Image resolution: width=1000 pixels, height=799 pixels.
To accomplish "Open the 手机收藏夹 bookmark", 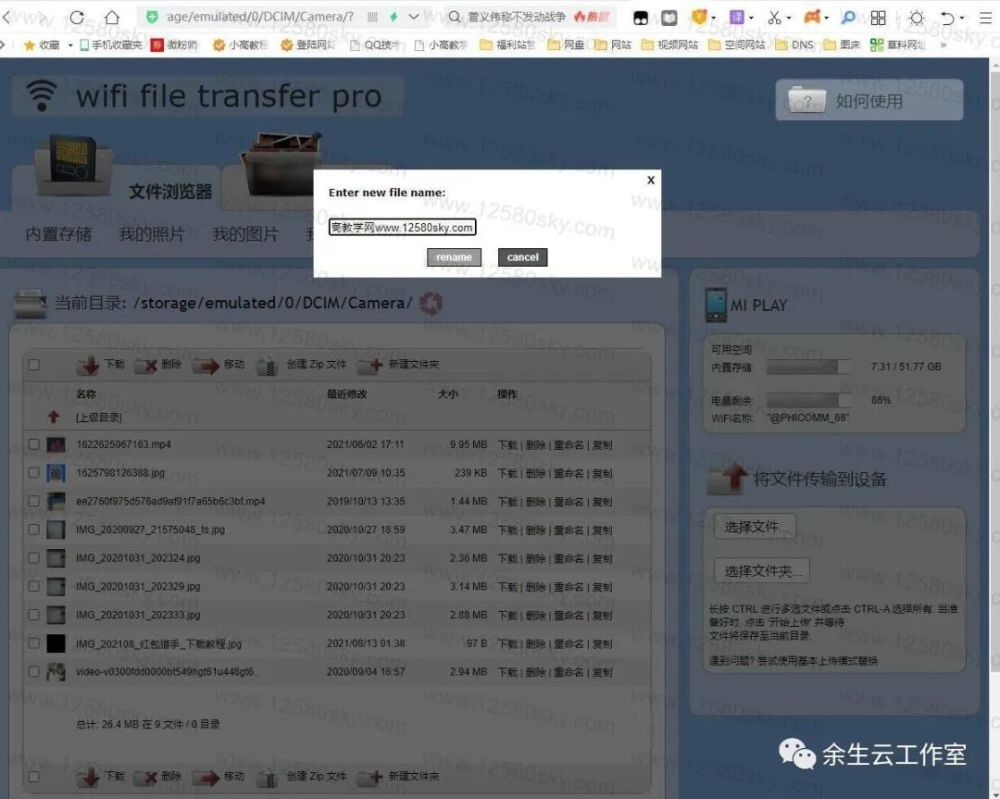I will pos(111,45).
